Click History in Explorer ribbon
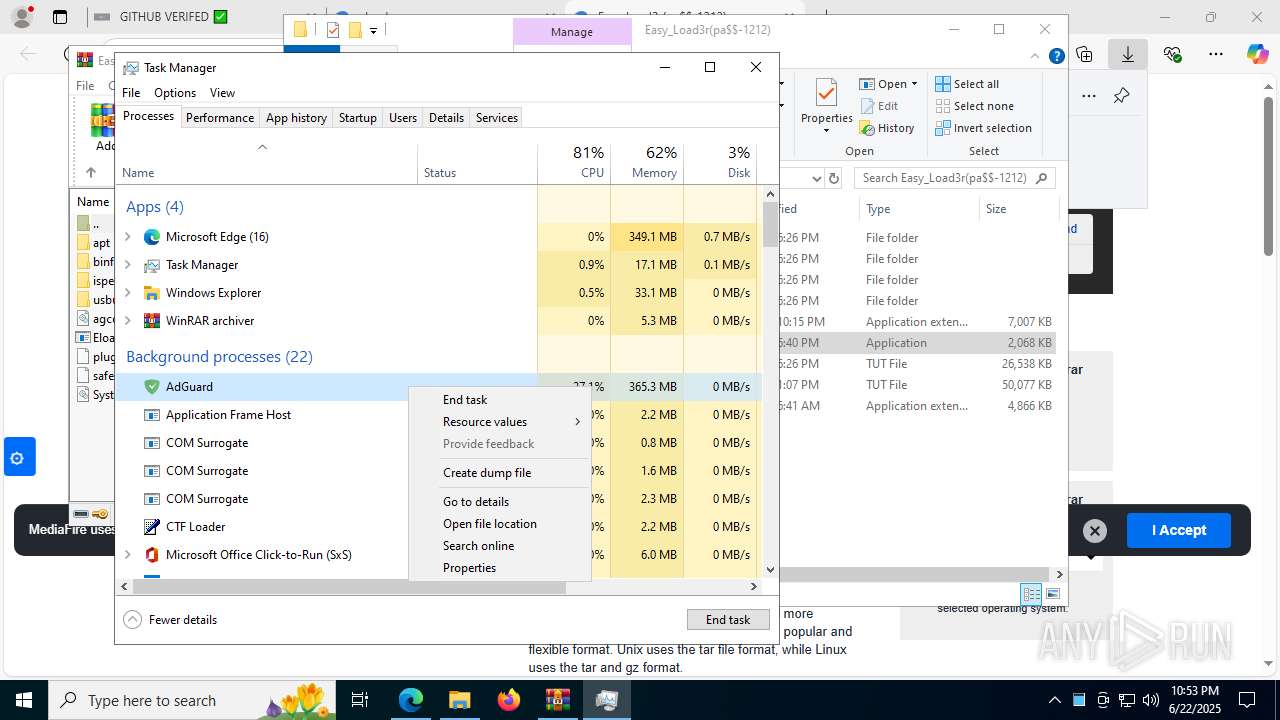The width and height of the screenshot is (1280, 720). (x=887, y=128)
